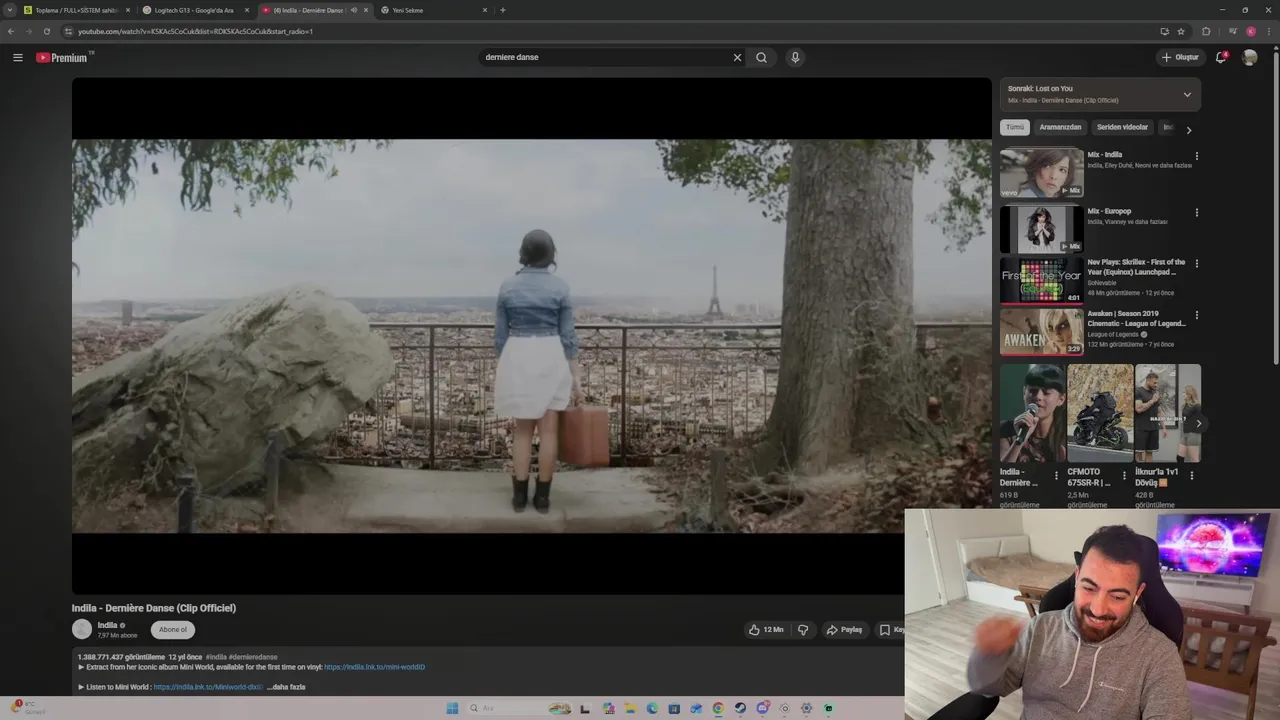
Task: Open the Chrome icon in the taskbar
Action: (x=718, y=708)
